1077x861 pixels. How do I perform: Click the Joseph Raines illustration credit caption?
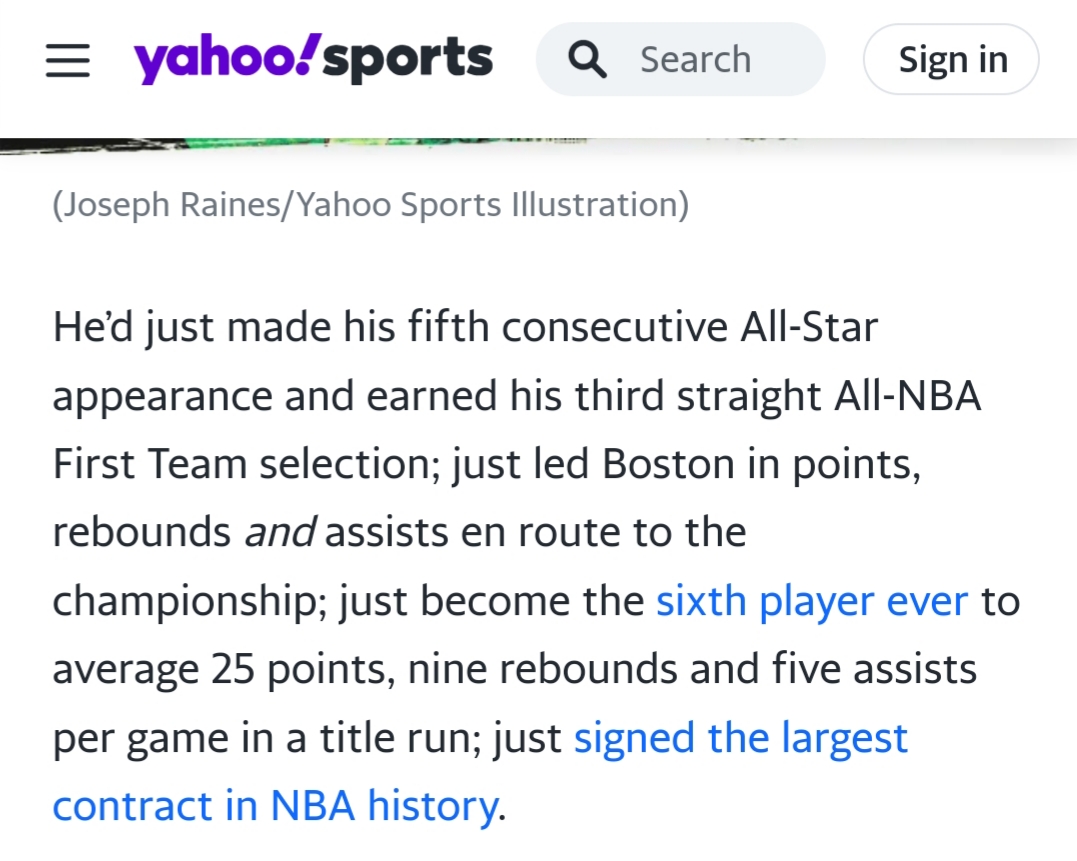tap(371, 205)
